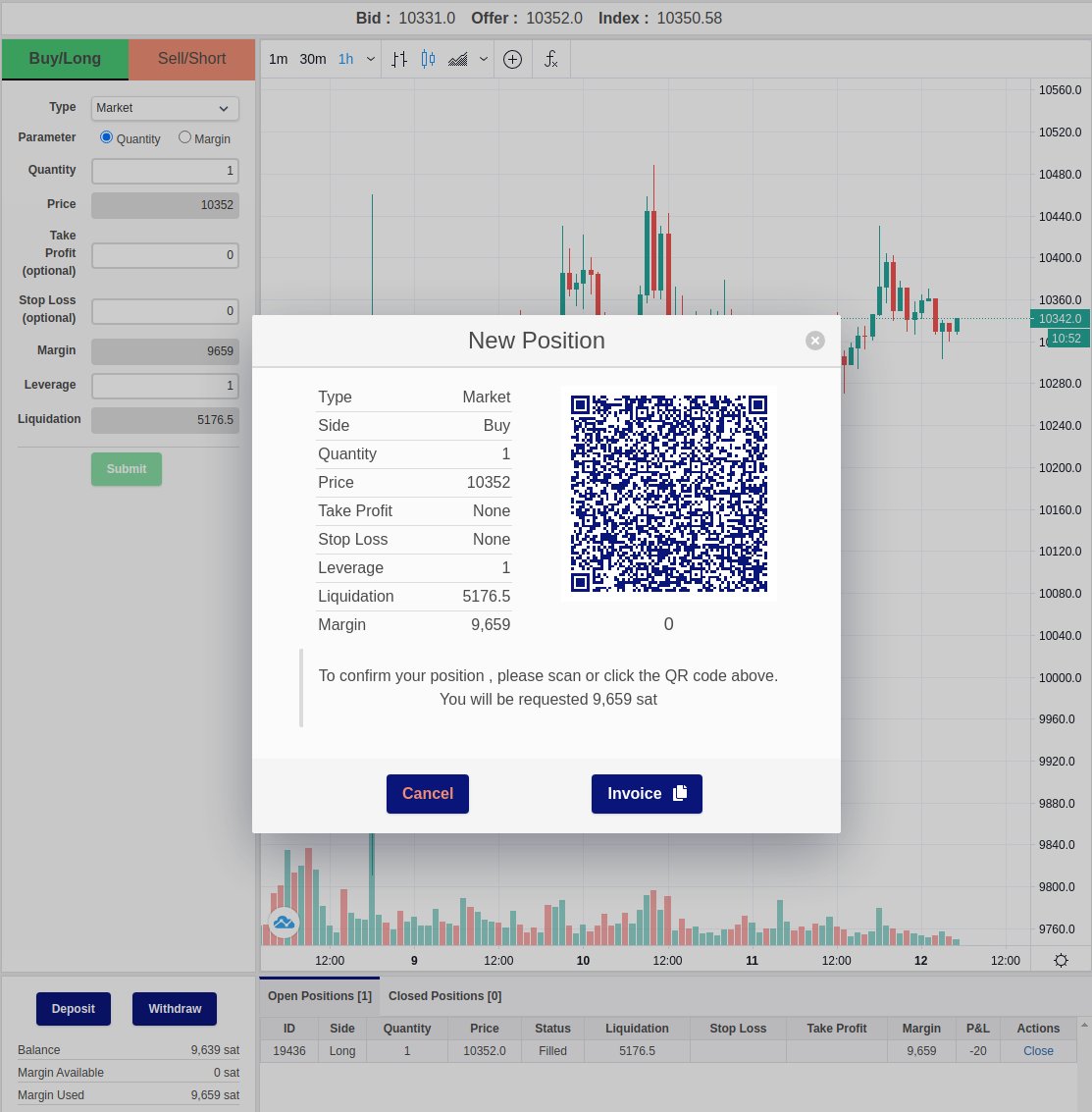
Task: Select the Quantity parameter radio button
Action: [106, 136]
